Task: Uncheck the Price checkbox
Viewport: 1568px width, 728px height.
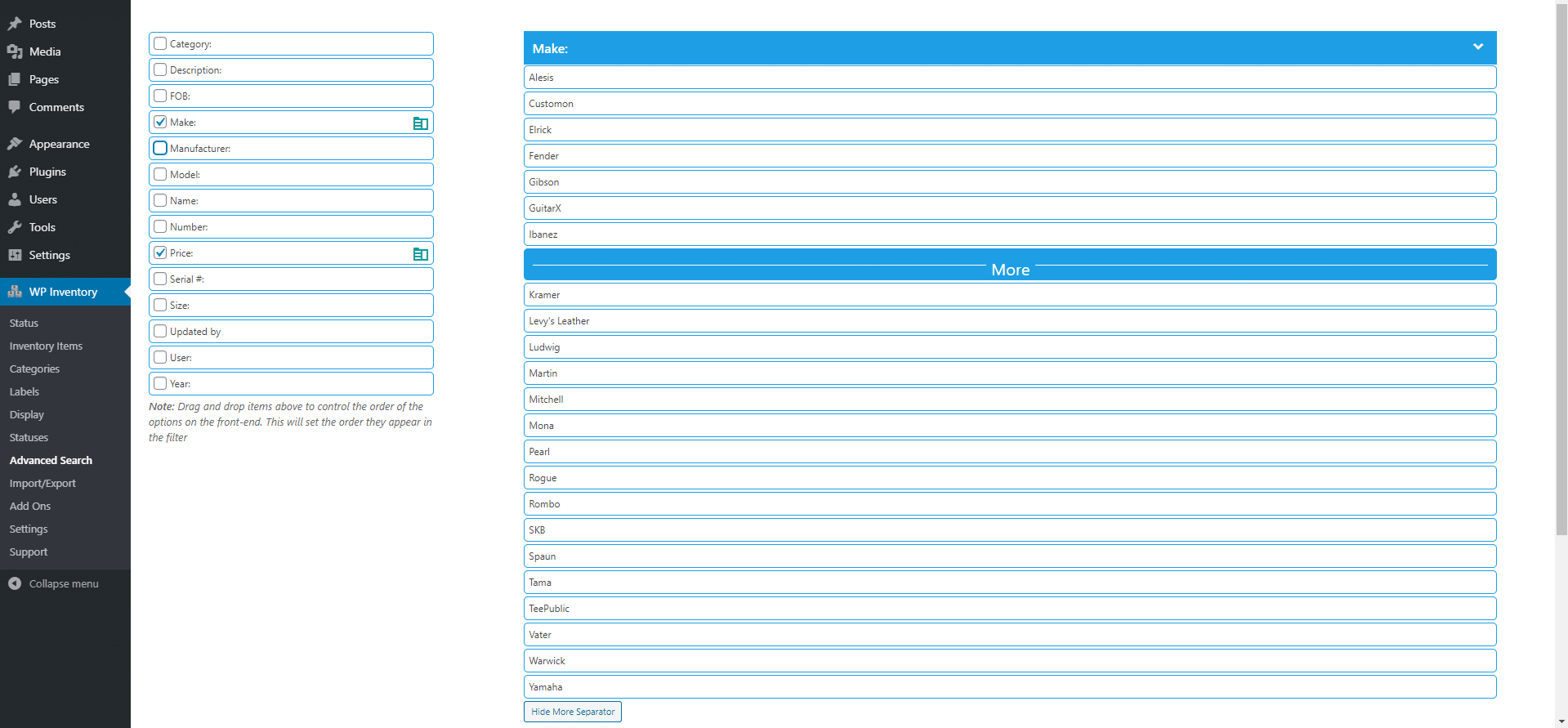Action: coord(160,252)
